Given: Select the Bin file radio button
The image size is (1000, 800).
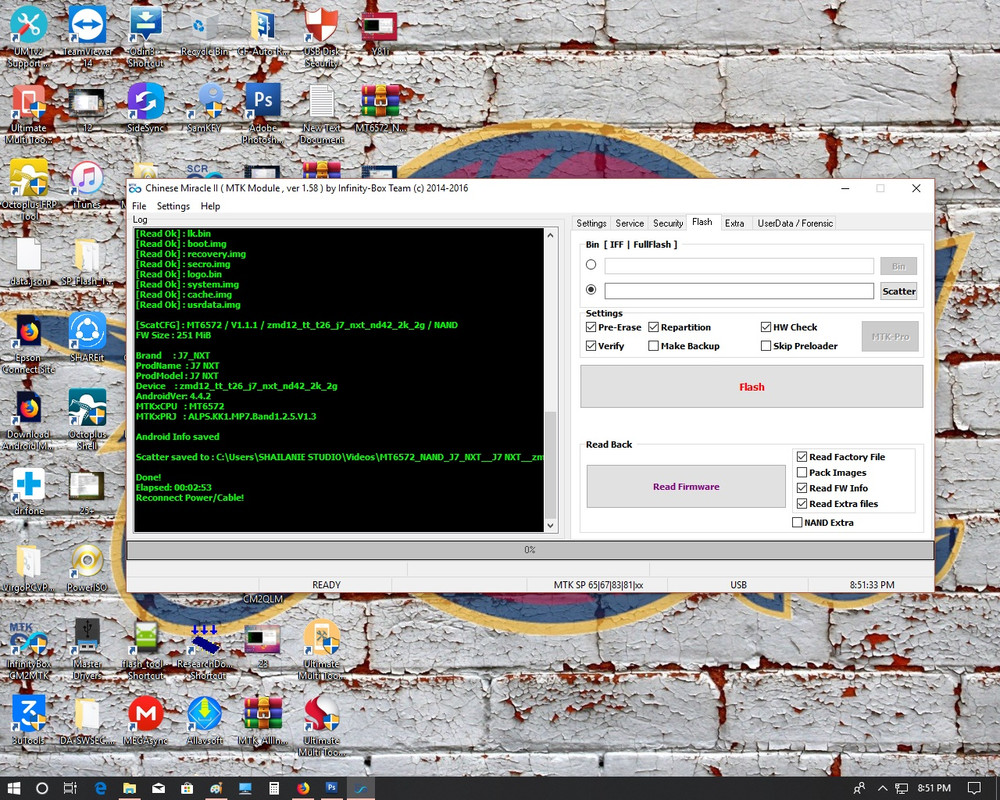Looking at the screenshot, I should [591, 265].
